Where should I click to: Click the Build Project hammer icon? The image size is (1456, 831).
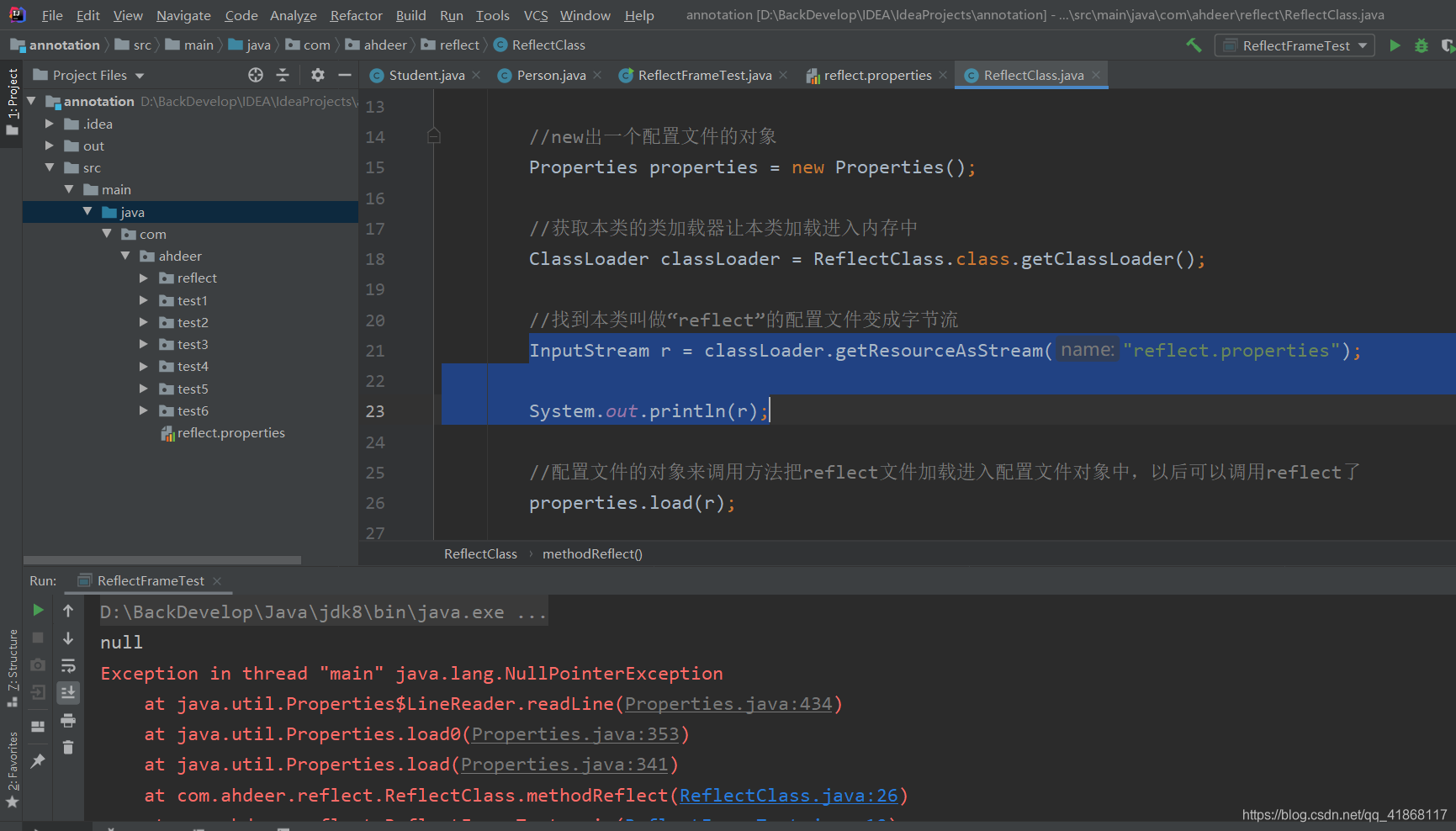(1194, 45)
